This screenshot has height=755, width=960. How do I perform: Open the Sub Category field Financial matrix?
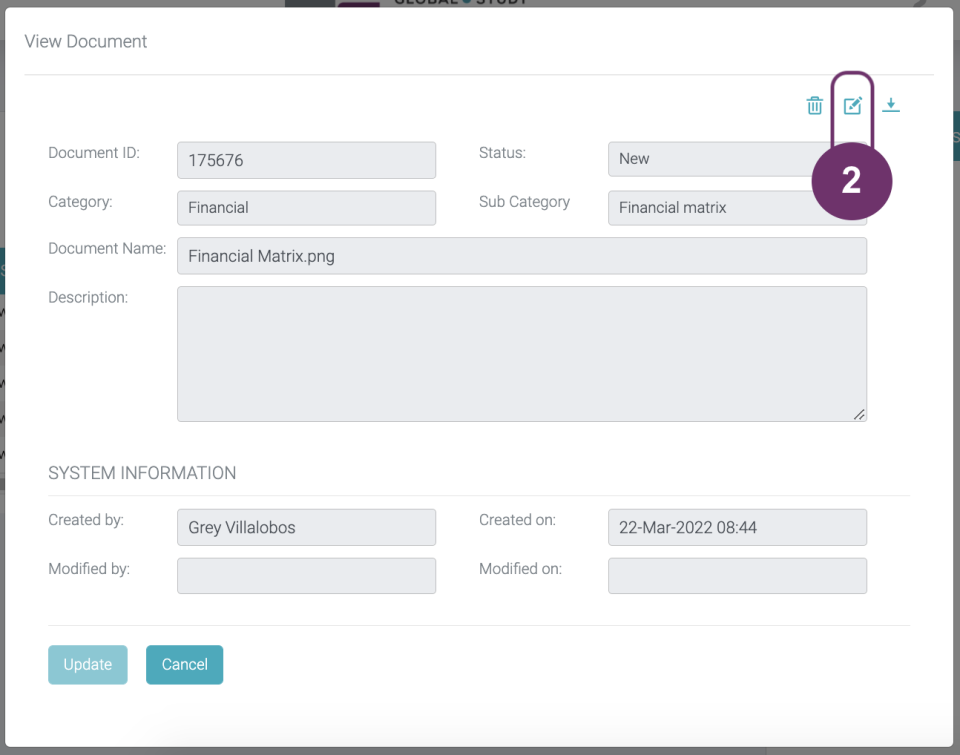click(710, 208)
